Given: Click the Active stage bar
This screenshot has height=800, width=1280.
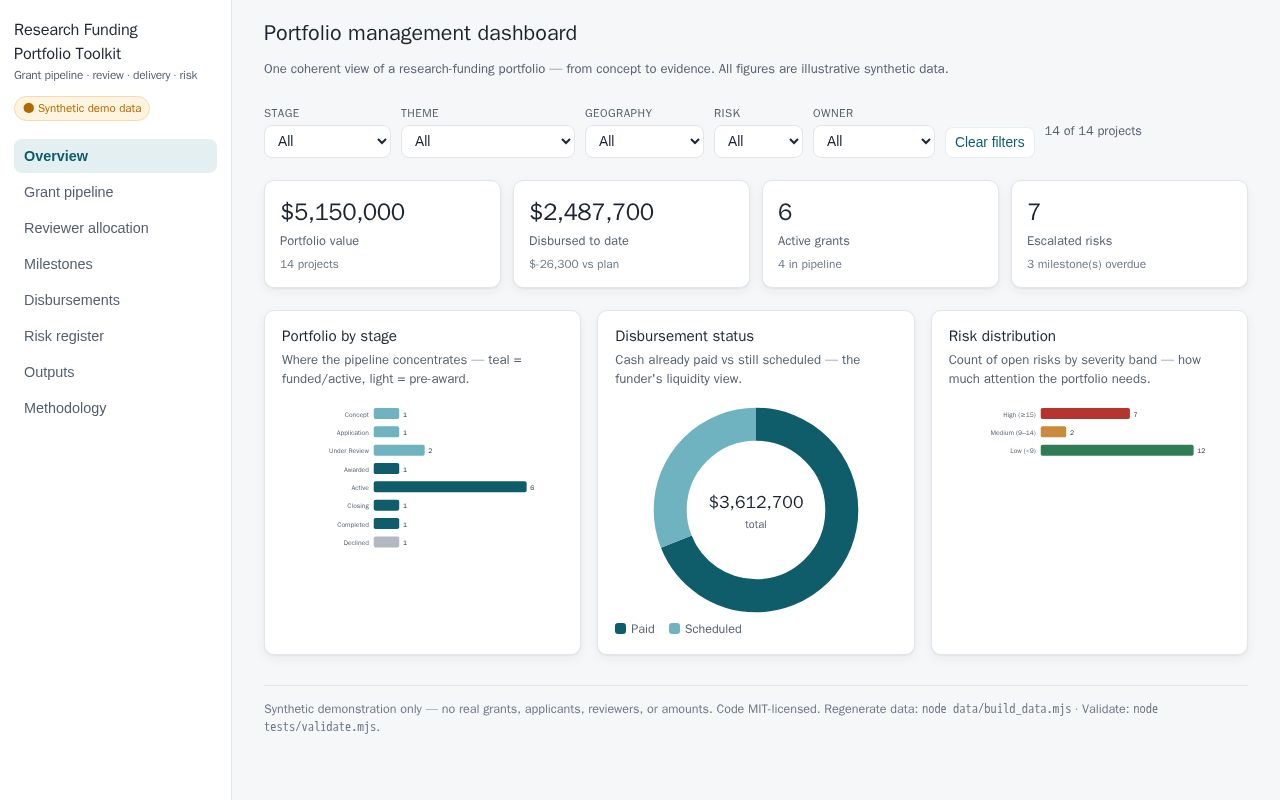Looking at the screenshot, I should pyautogui.click(x=450, y=487).
